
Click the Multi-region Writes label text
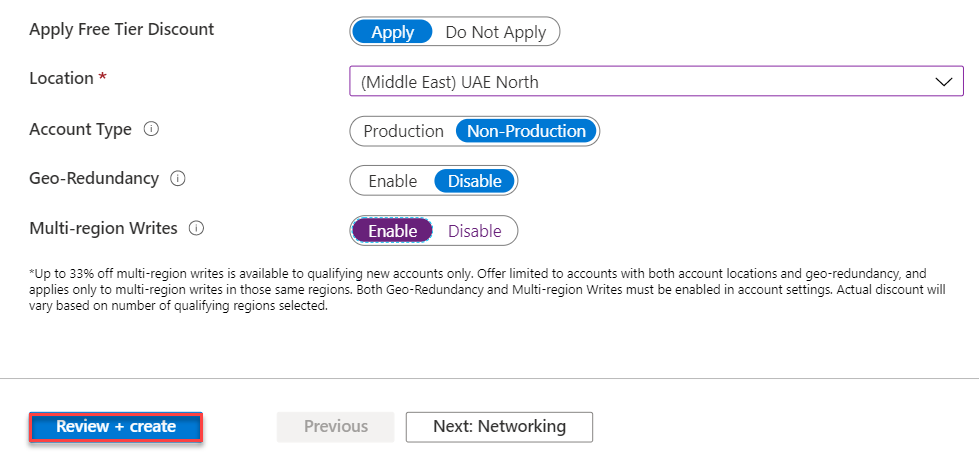pyautogui.click(x=104, y=228)
